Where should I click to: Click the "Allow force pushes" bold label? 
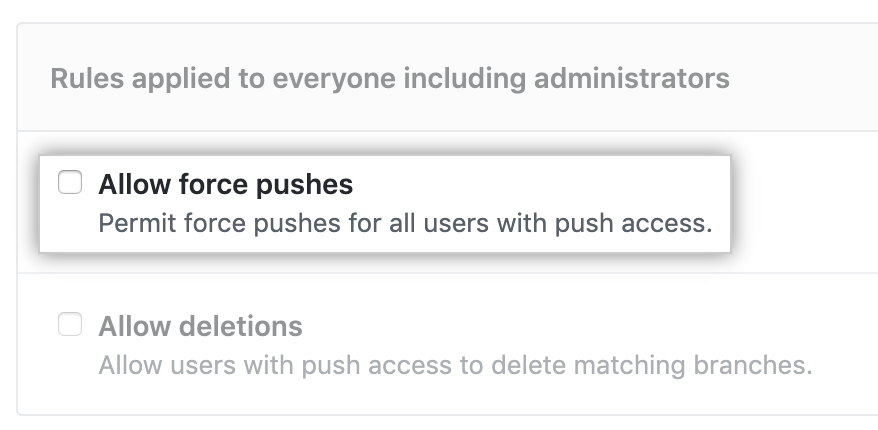(x=225, y=185)
